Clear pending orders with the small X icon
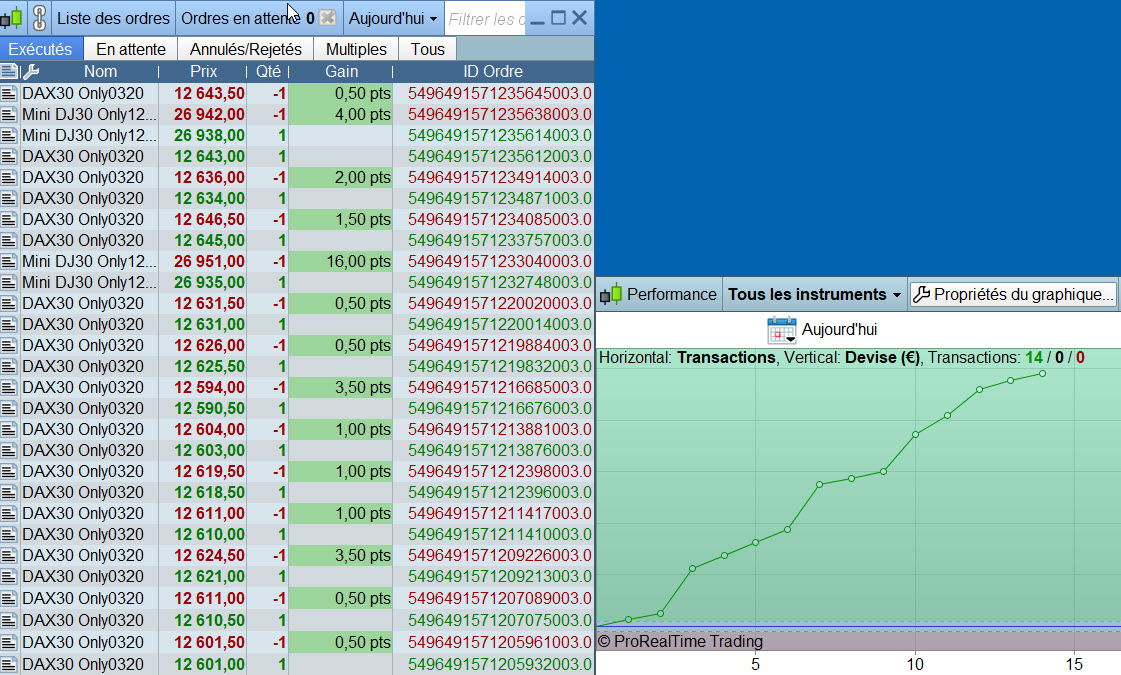The image size is (1121, 675). (x=327, y=18)
